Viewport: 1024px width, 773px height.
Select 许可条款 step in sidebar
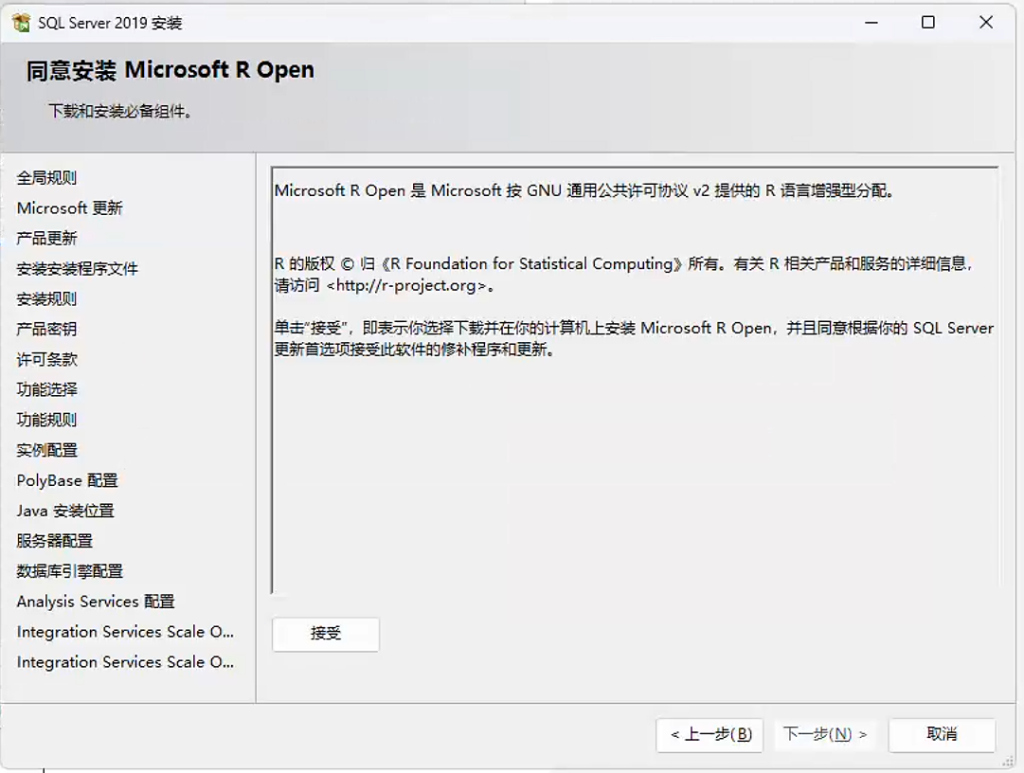click(46, 360)
